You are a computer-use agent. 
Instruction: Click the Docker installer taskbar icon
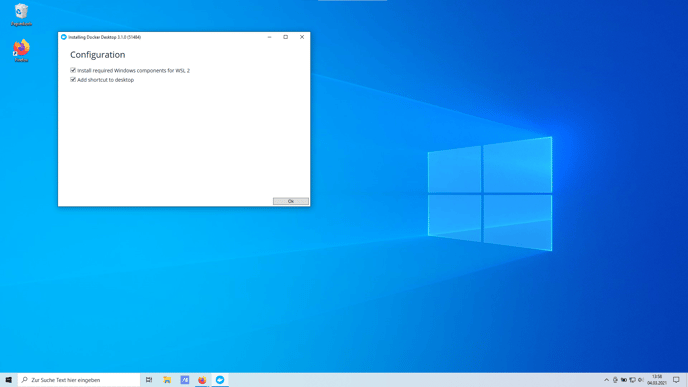coord(220,380)
